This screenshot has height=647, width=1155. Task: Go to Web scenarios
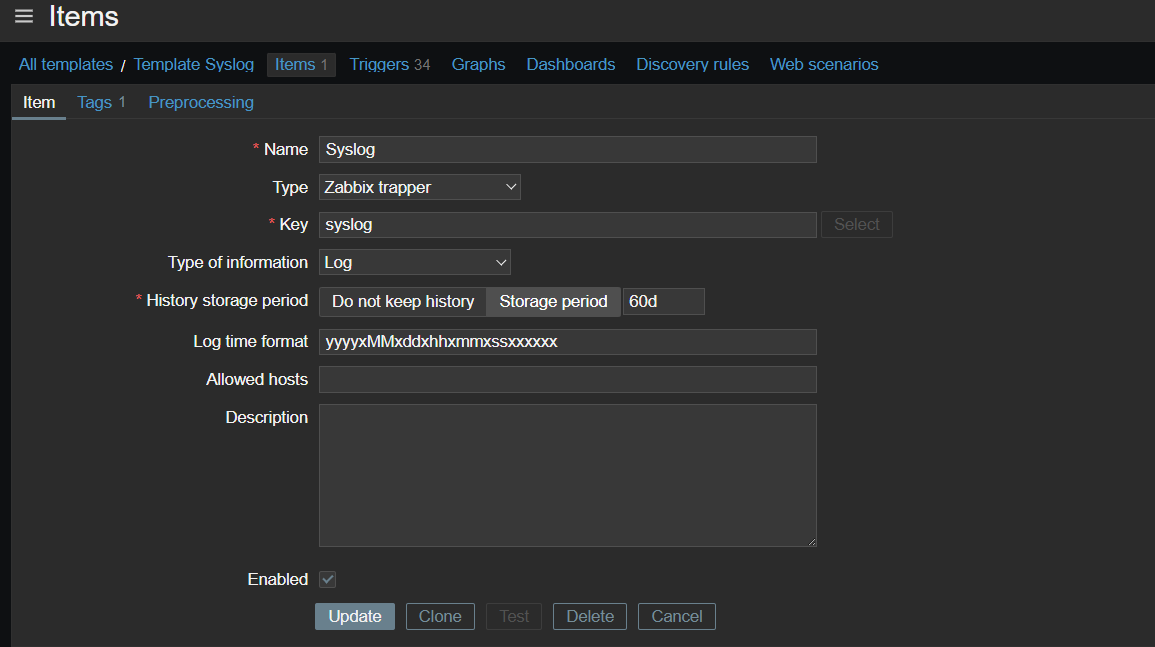pos(824,65)
